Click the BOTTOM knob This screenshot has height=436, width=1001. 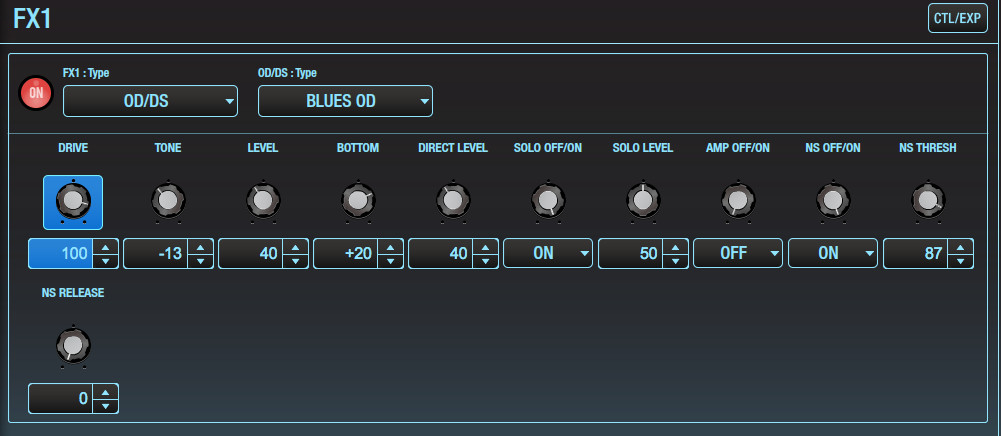[358, 201]
